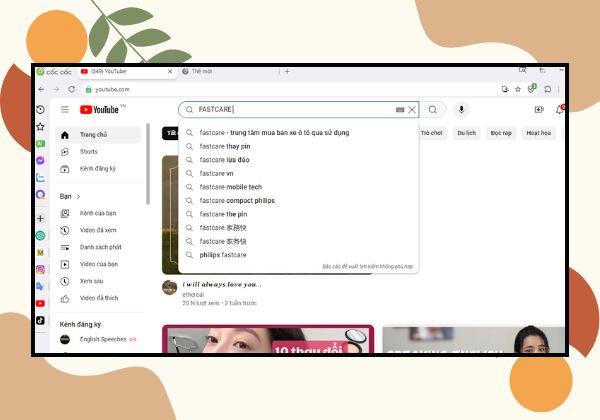Select the Đọc rap filter chip
The image size is (600, 420).
click(x=501, y=133)
